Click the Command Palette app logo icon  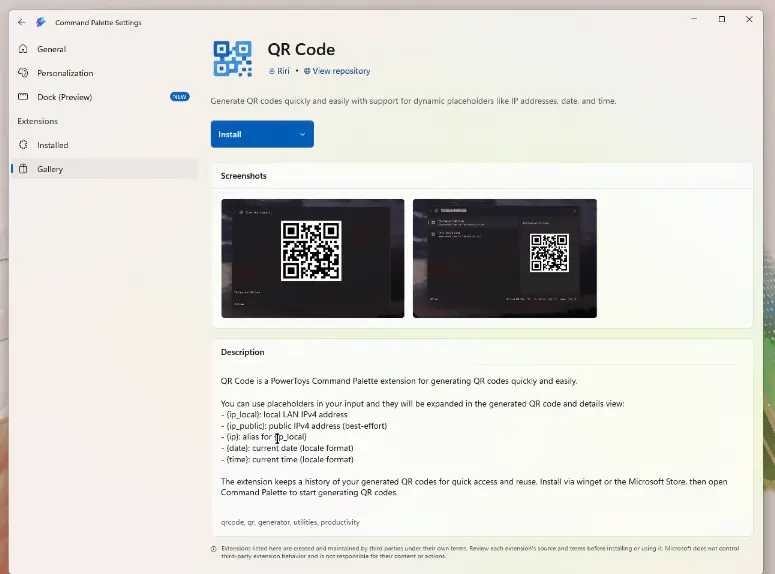coord(41,22)
